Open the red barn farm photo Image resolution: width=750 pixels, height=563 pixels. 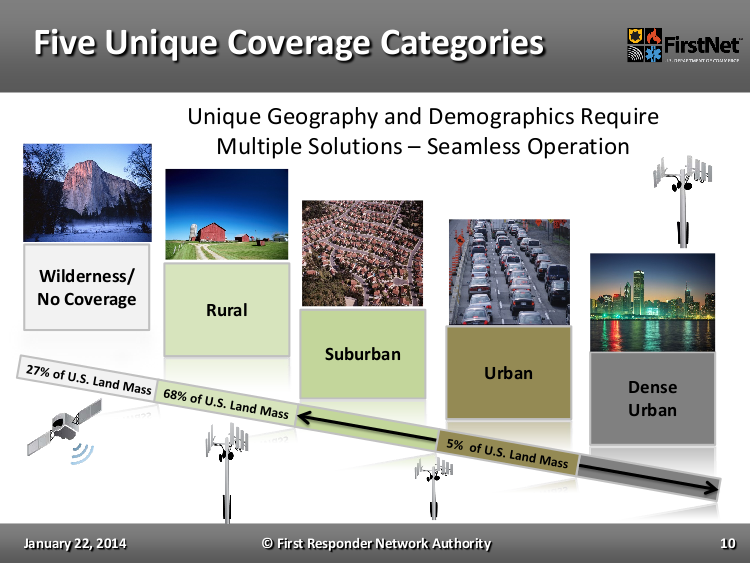point(227,214)
